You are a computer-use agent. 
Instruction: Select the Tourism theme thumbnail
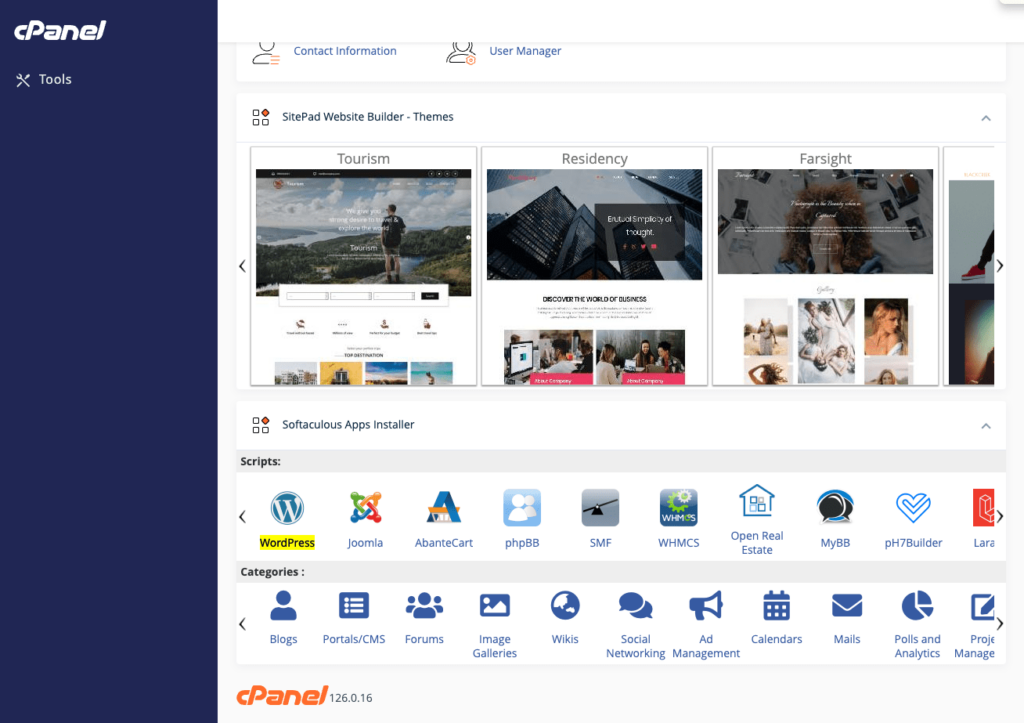tap(363, 266)
